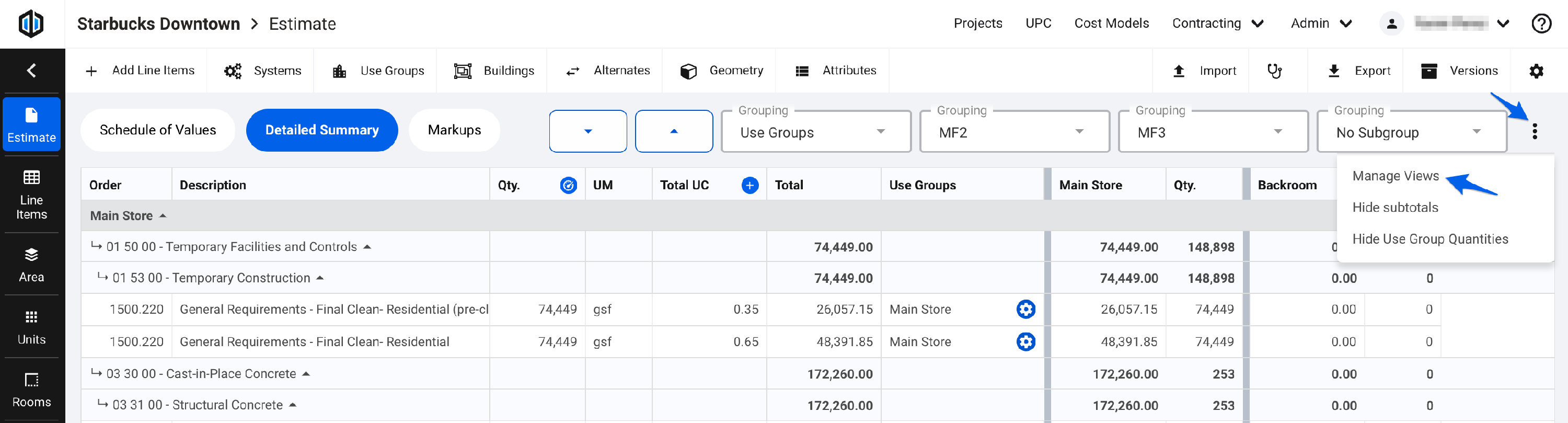Click the help question mark icon
Image resolution: width=1568 pixels, height=423 pixels.
(1541, 24)
